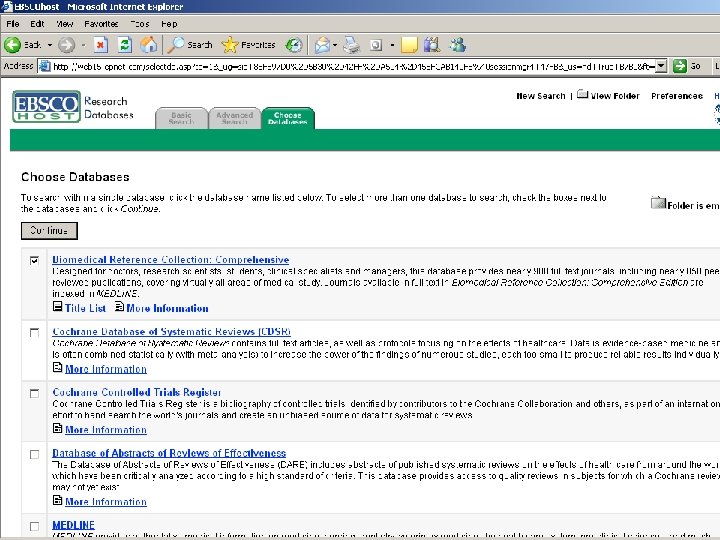The width and height of the screenshot is (720, 540).
Task: Expand dropdown arrow beside edit icon
Action: [392, 45]
